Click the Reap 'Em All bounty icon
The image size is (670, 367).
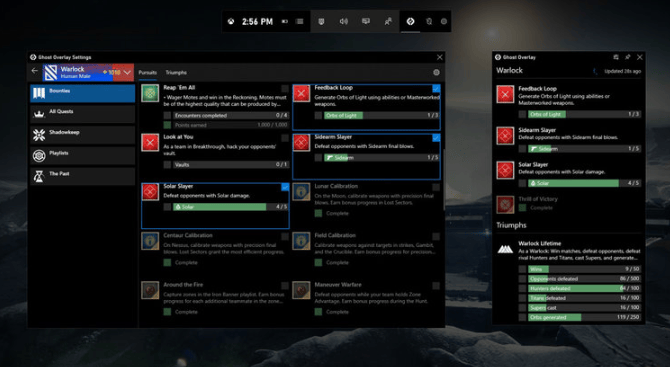tap(150, 93)
